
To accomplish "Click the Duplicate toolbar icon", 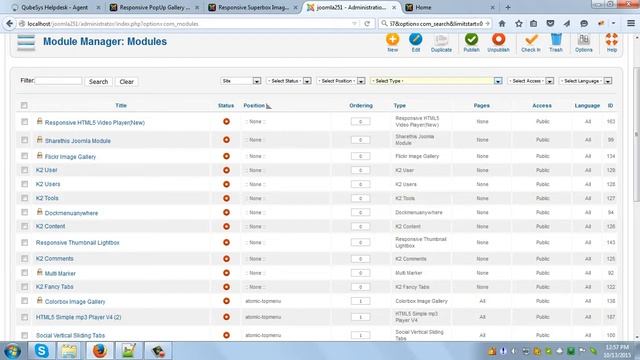I will click(x=441, y=42).
